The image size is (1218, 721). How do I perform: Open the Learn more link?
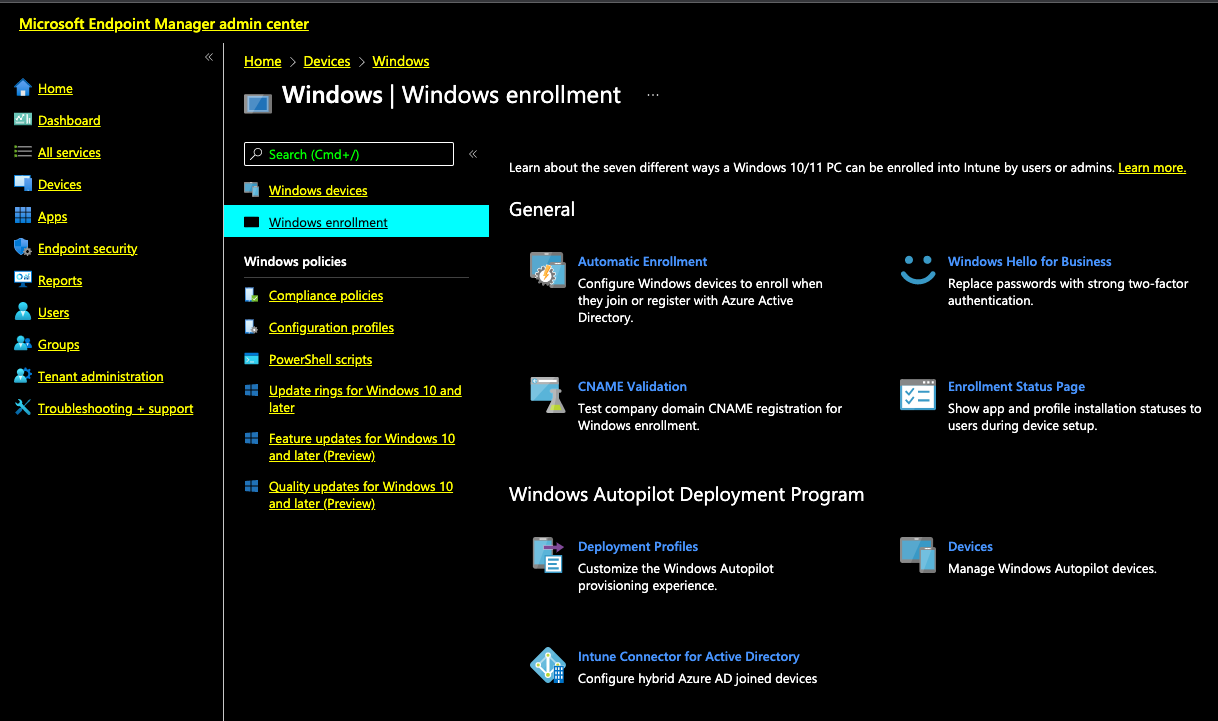point(1152,167)
